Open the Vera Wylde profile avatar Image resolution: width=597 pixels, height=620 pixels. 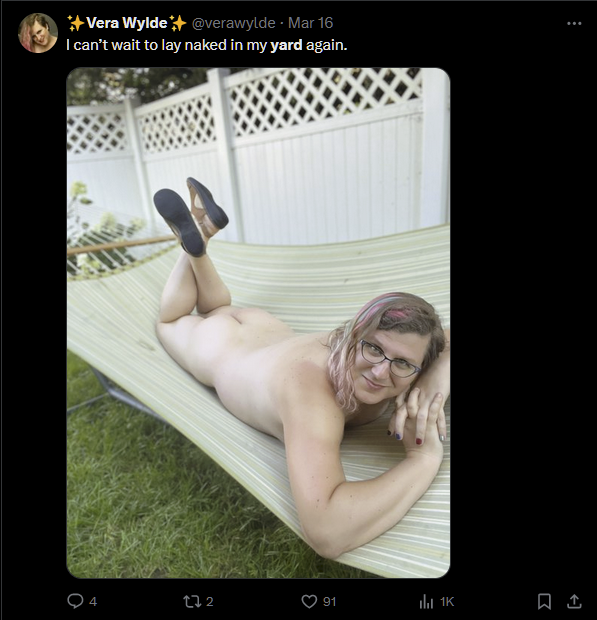(x=38, y=33)
